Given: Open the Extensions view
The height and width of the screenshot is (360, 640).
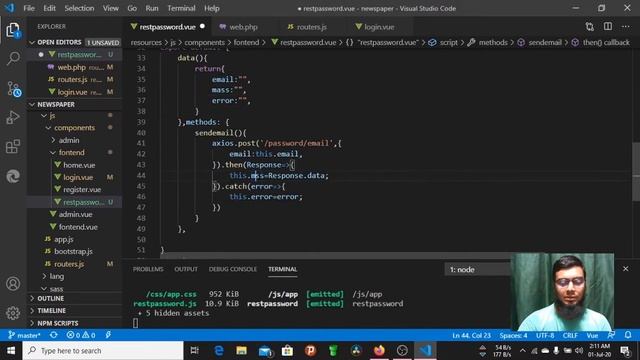Looking at the screenshot, I should (x=13, y=147).
